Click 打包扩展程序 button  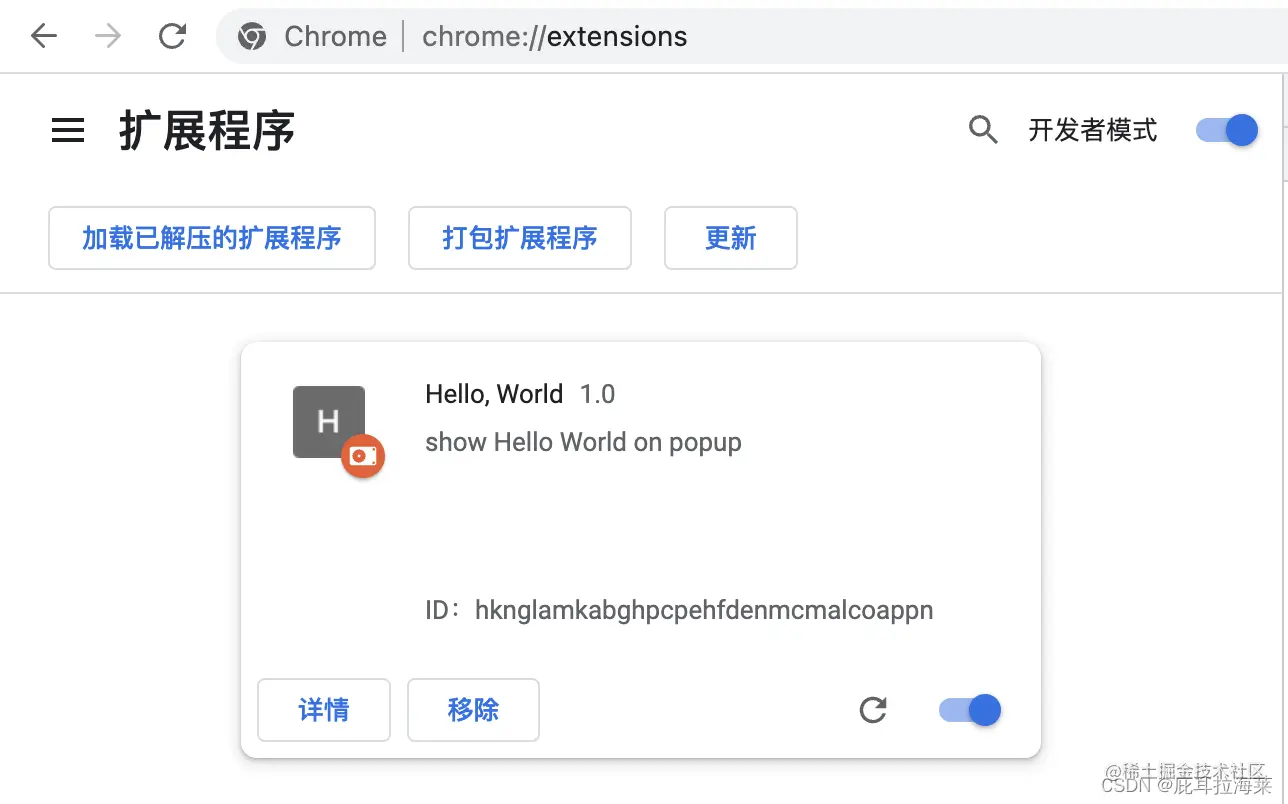tap(519, 238)
